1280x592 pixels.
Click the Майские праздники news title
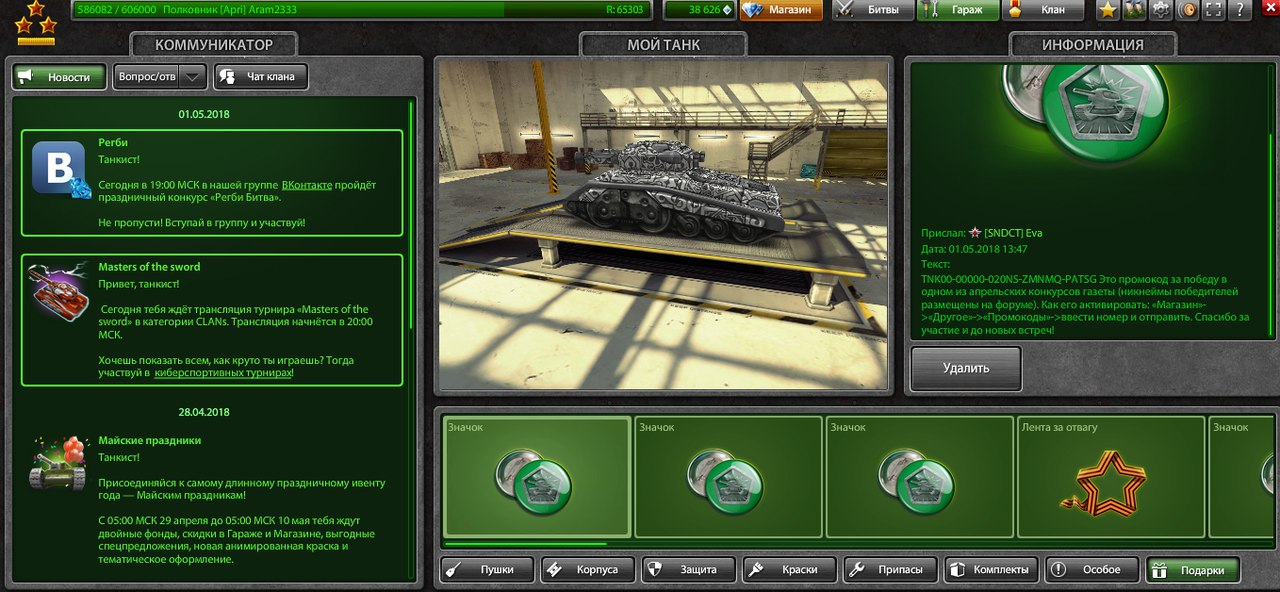tap(149, 440)
